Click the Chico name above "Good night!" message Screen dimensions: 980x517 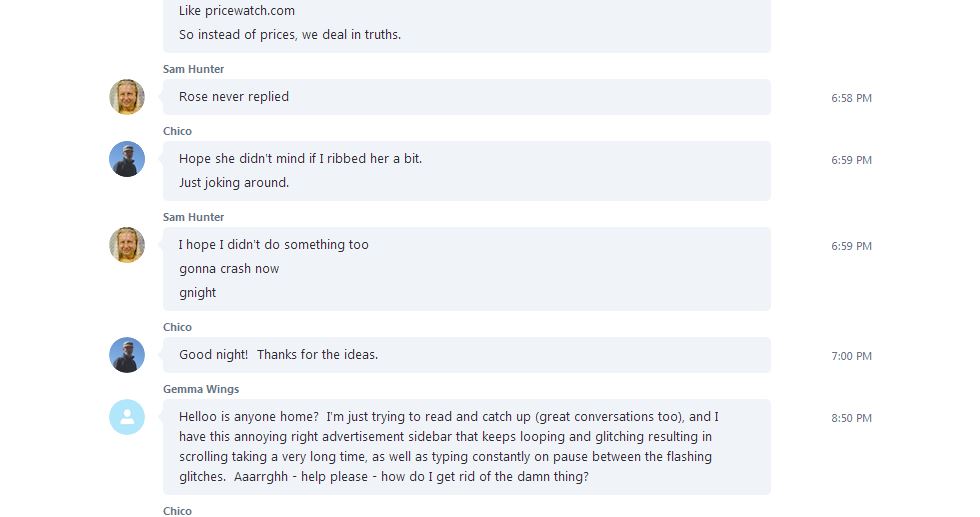tap(177, 327)
